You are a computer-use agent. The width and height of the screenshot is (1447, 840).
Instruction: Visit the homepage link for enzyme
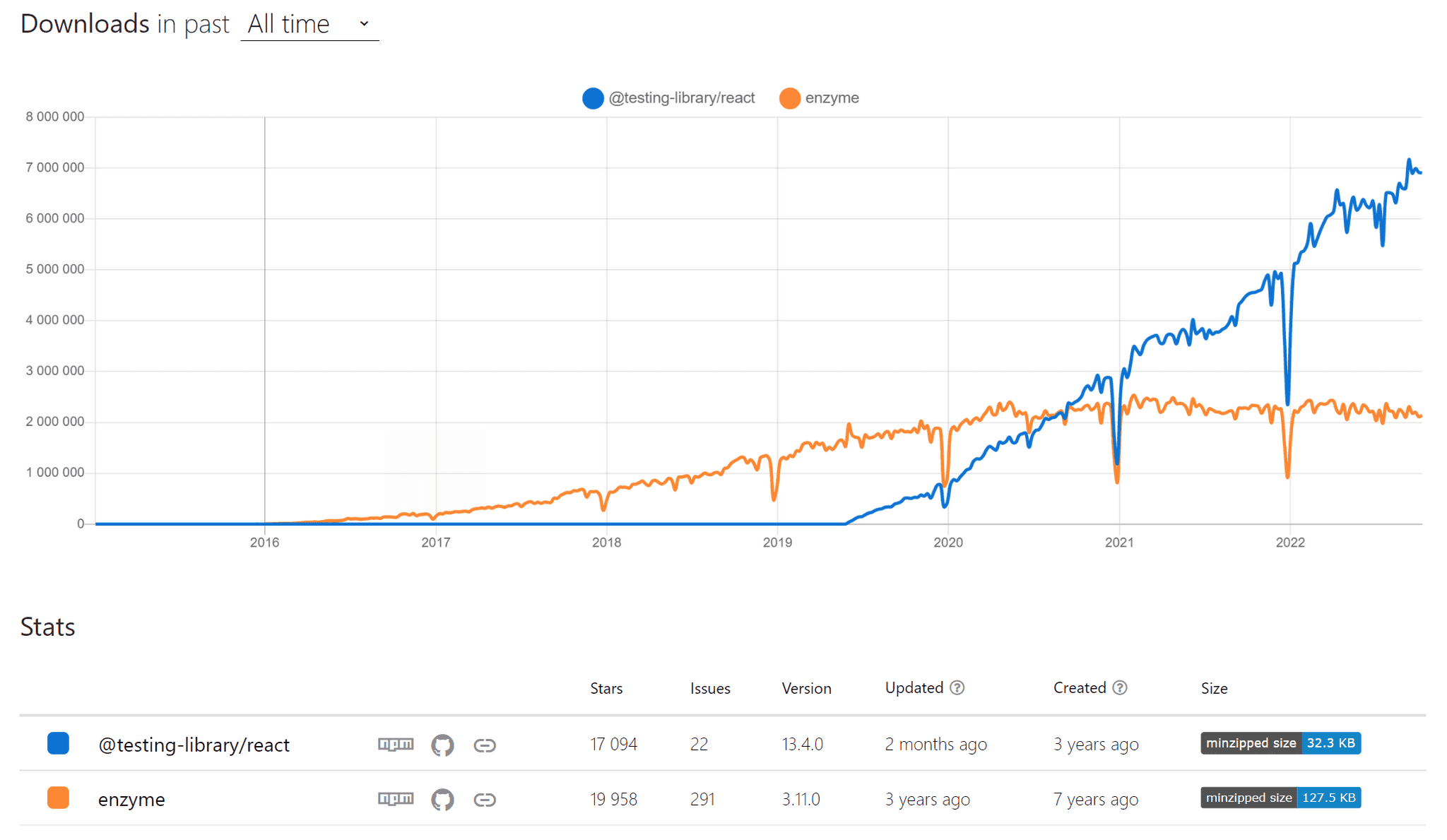coord(486,799)
